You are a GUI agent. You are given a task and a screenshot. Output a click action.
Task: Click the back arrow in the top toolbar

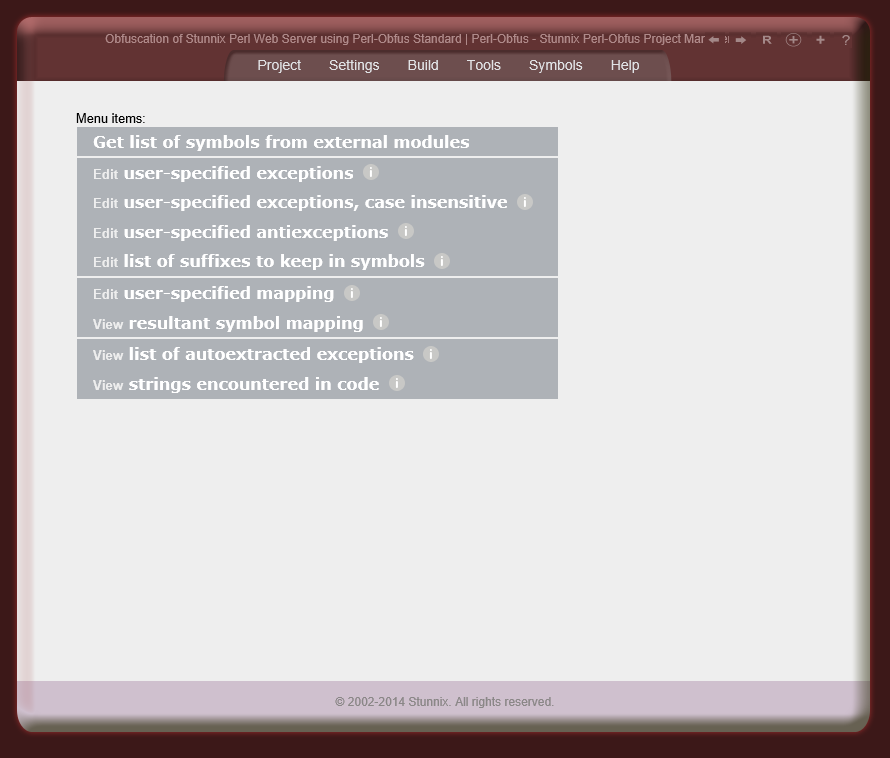(714, 40)
